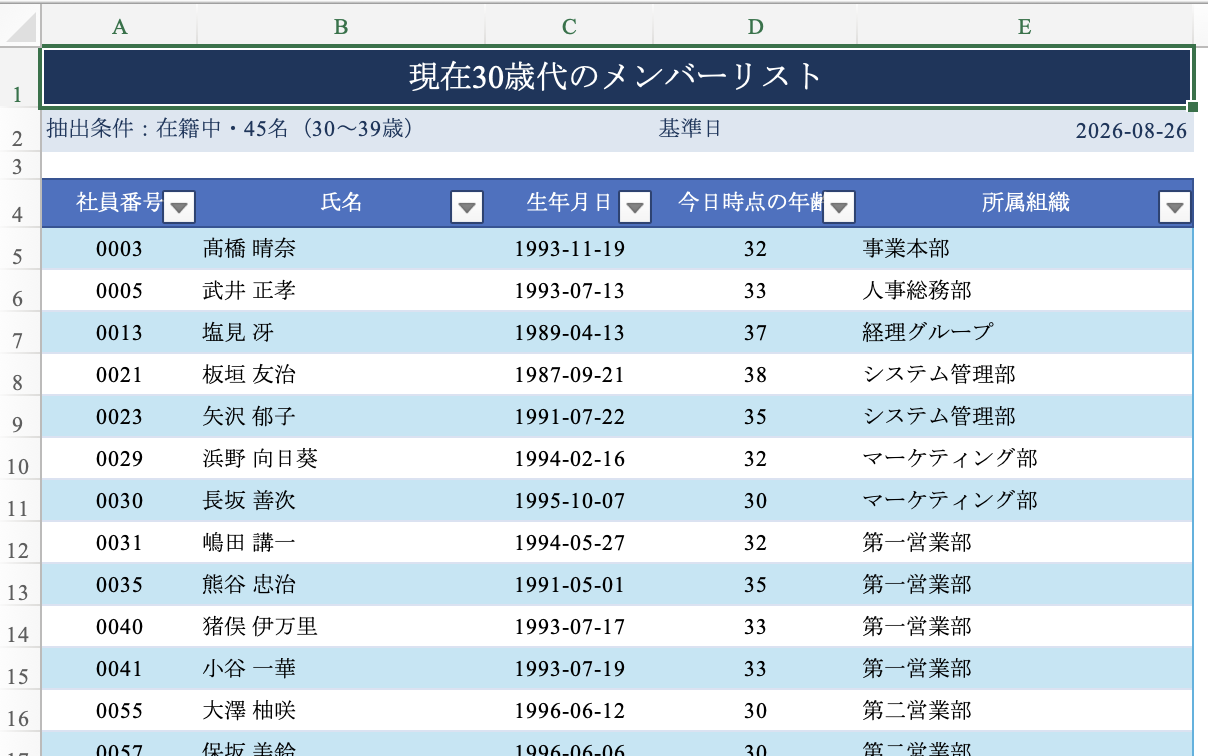Select column C header
This screenshot has width=1208, height=756.
569,28
